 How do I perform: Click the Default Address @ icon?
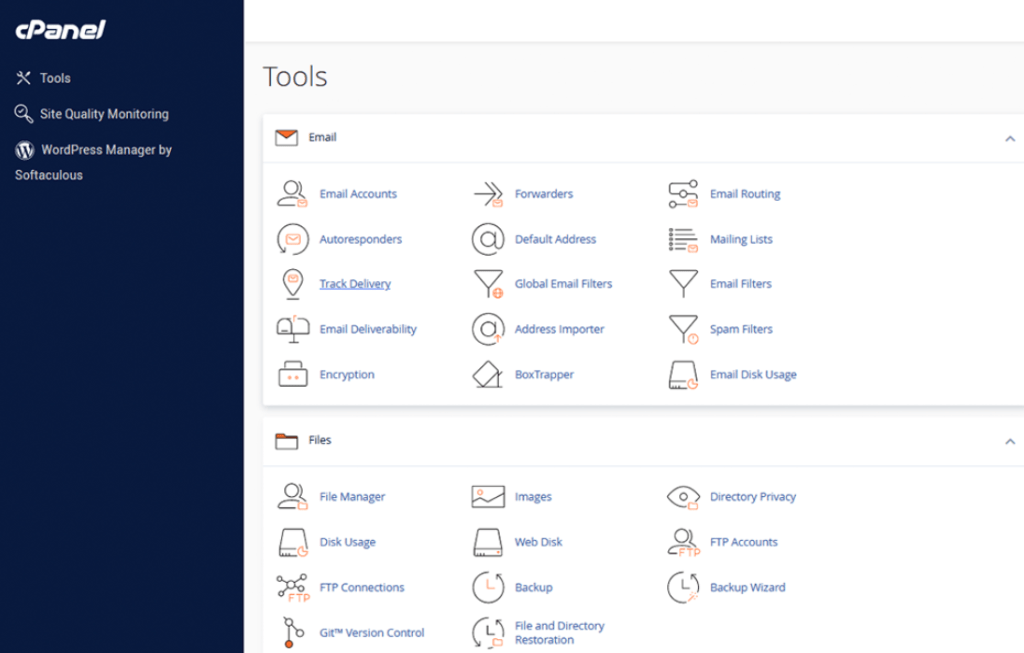tap(488, 239)
